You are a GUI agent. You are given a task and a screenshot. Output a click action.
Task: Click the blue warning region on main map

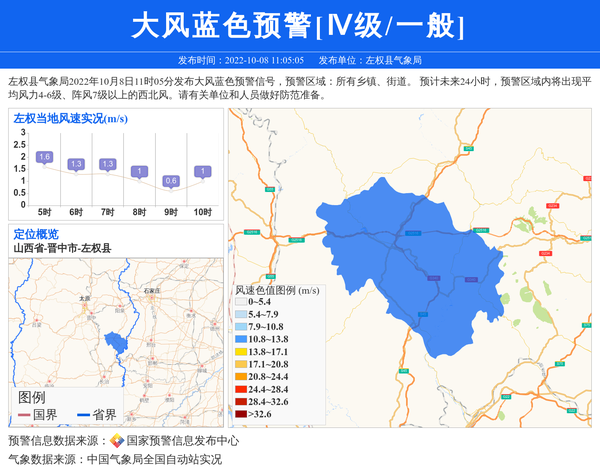(410, 260)
